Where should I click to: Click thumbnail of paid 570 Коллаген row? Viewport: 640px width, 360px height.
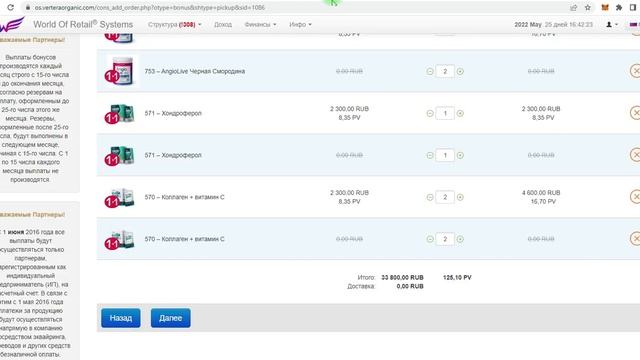pos(120,197)
